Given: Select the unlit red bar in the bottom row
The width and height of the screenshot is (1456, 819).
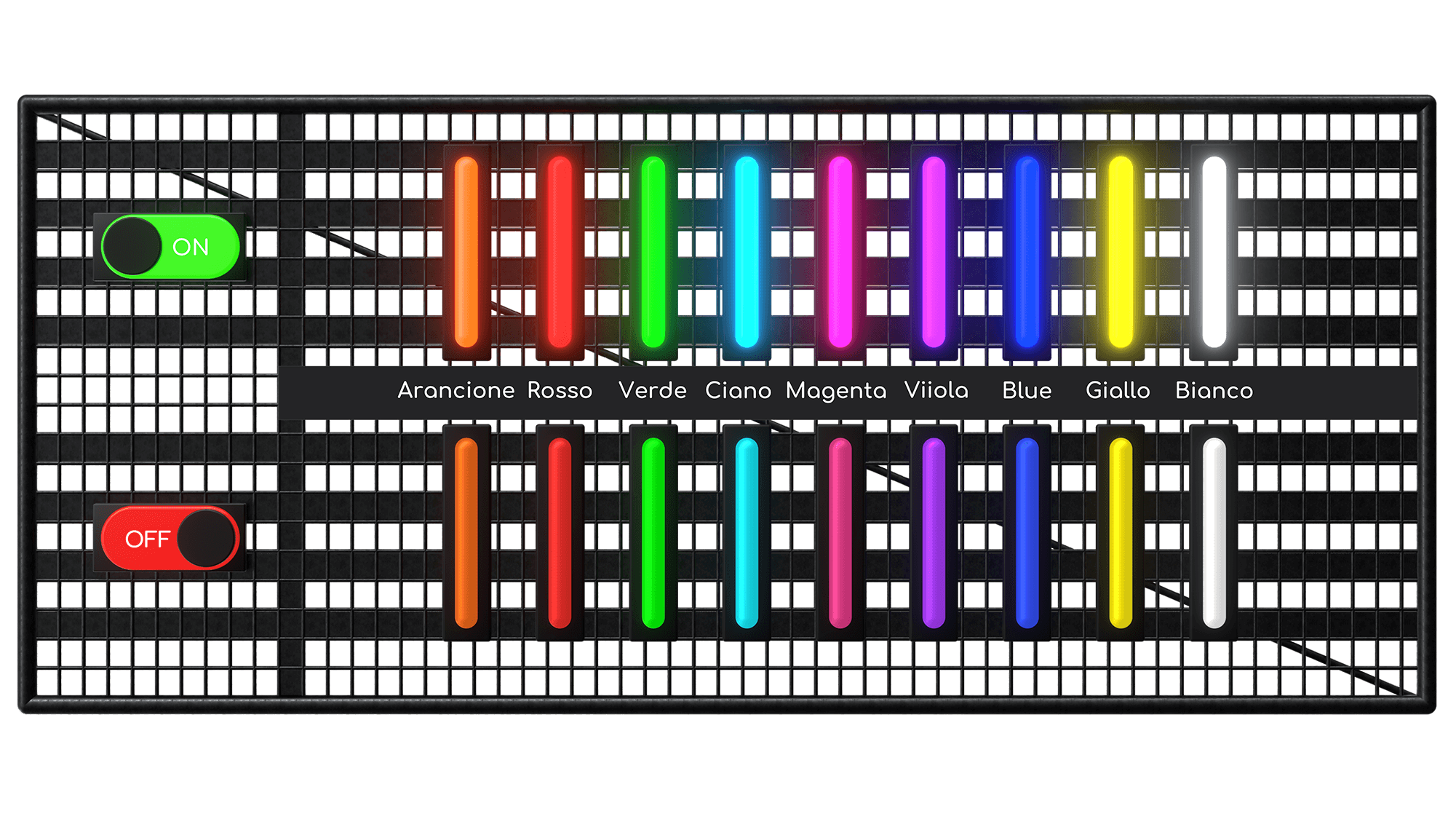Looking at the screenshot, I should pos(560,533).
